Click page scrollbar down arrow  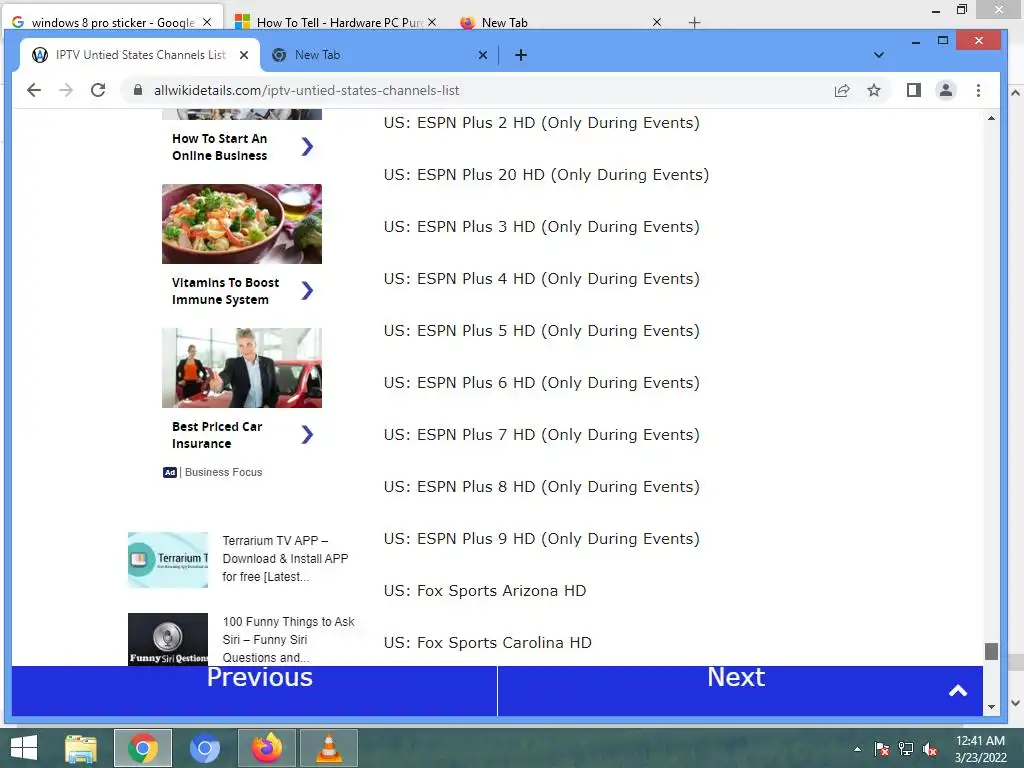click(x=991, y=707)
